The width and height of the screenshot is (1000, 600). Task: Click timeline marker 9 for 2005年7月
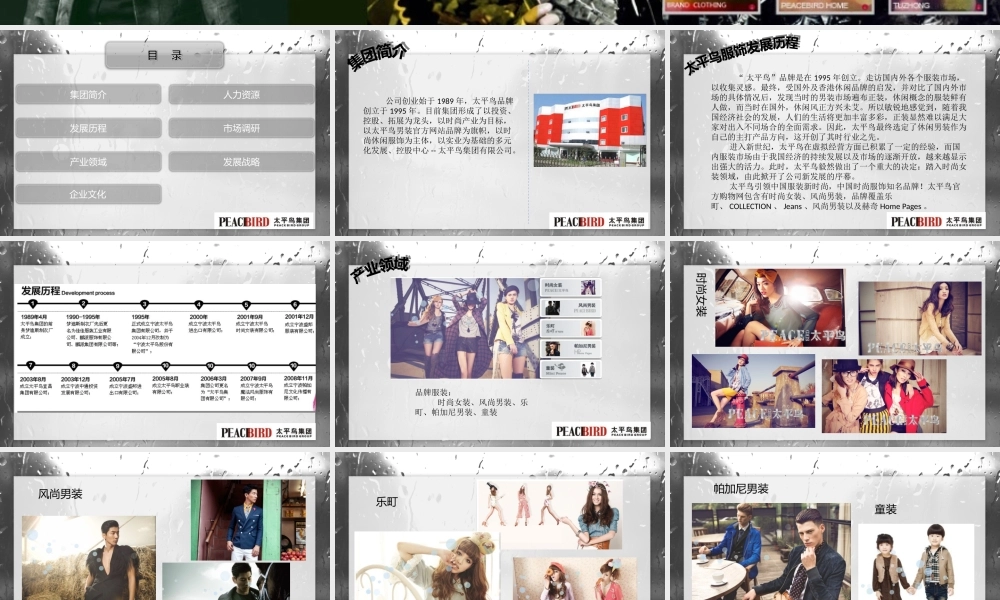[117, 366]
